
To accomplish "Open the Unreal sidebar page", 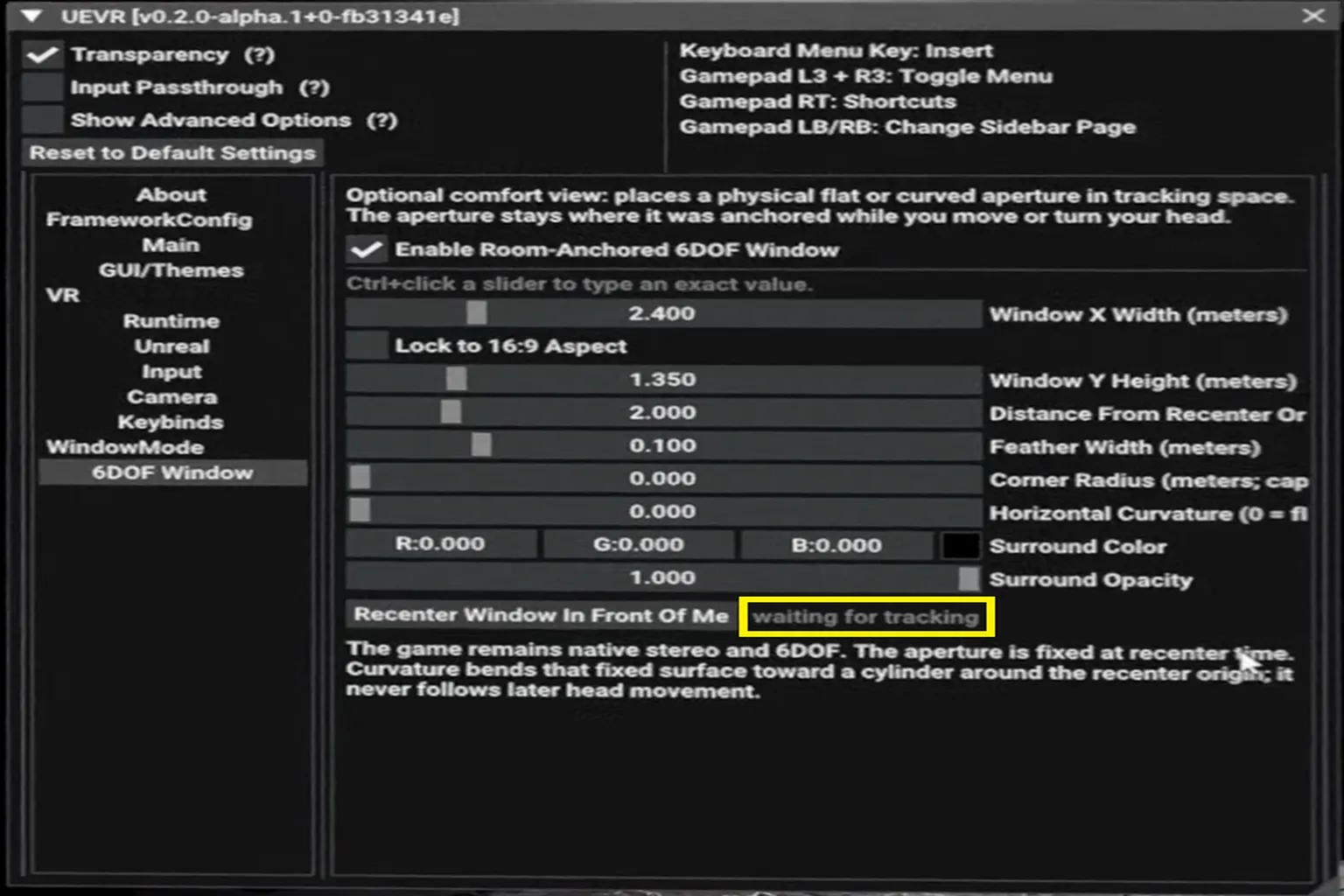I will pos(171,346).
